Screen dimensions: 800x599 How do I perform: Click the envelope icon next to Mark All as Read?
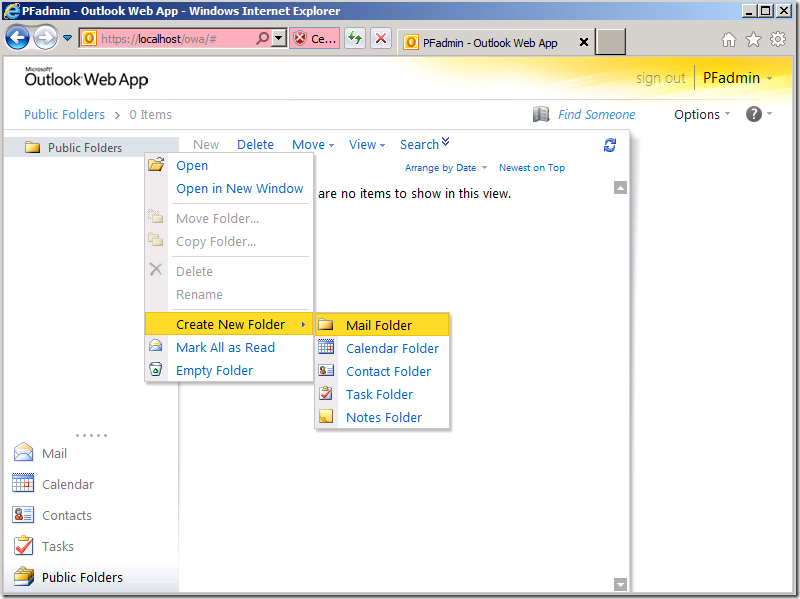click(x=156, y=346)
